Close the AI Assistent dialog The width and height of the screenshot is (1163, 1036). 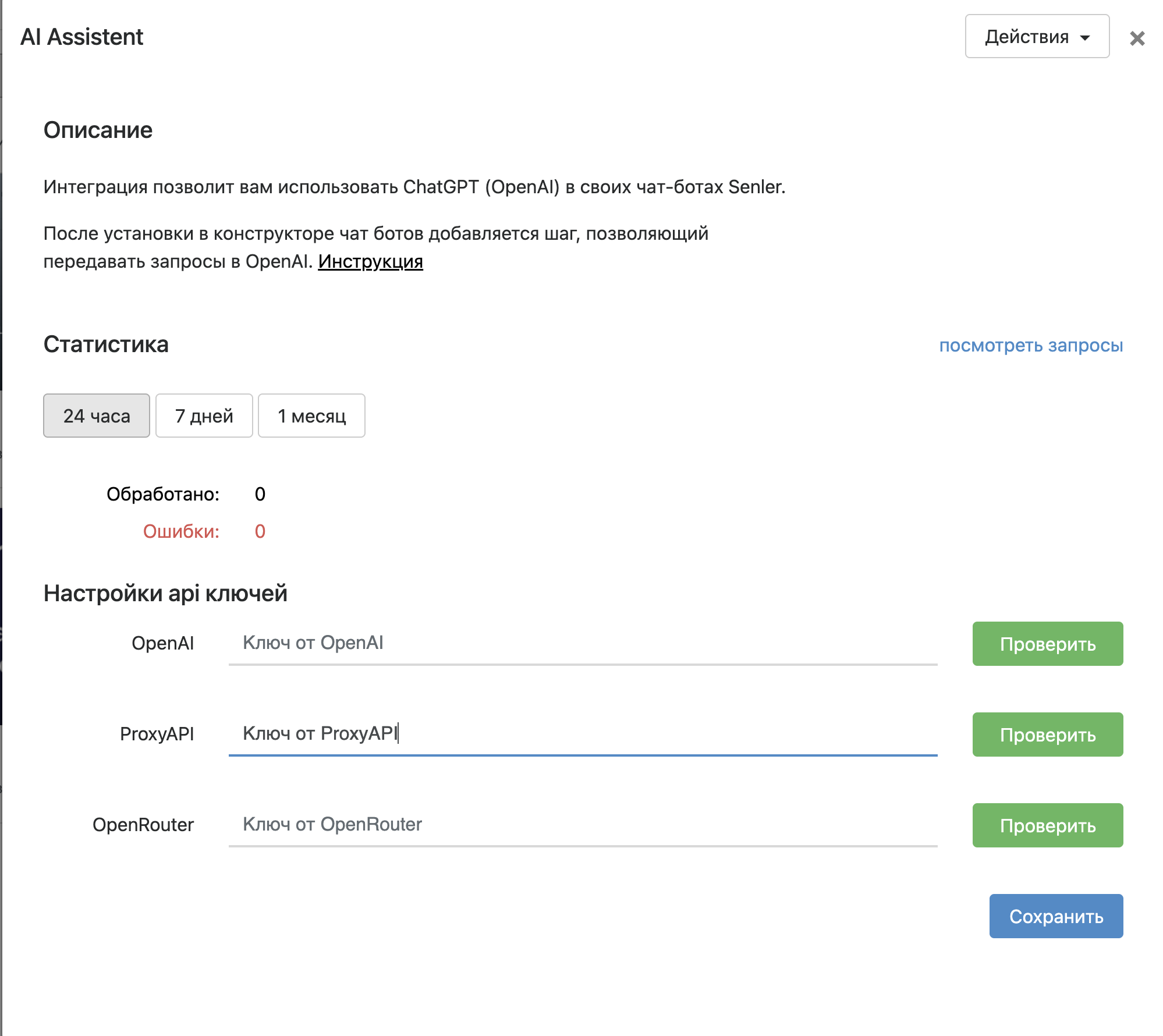(1137, 38)
